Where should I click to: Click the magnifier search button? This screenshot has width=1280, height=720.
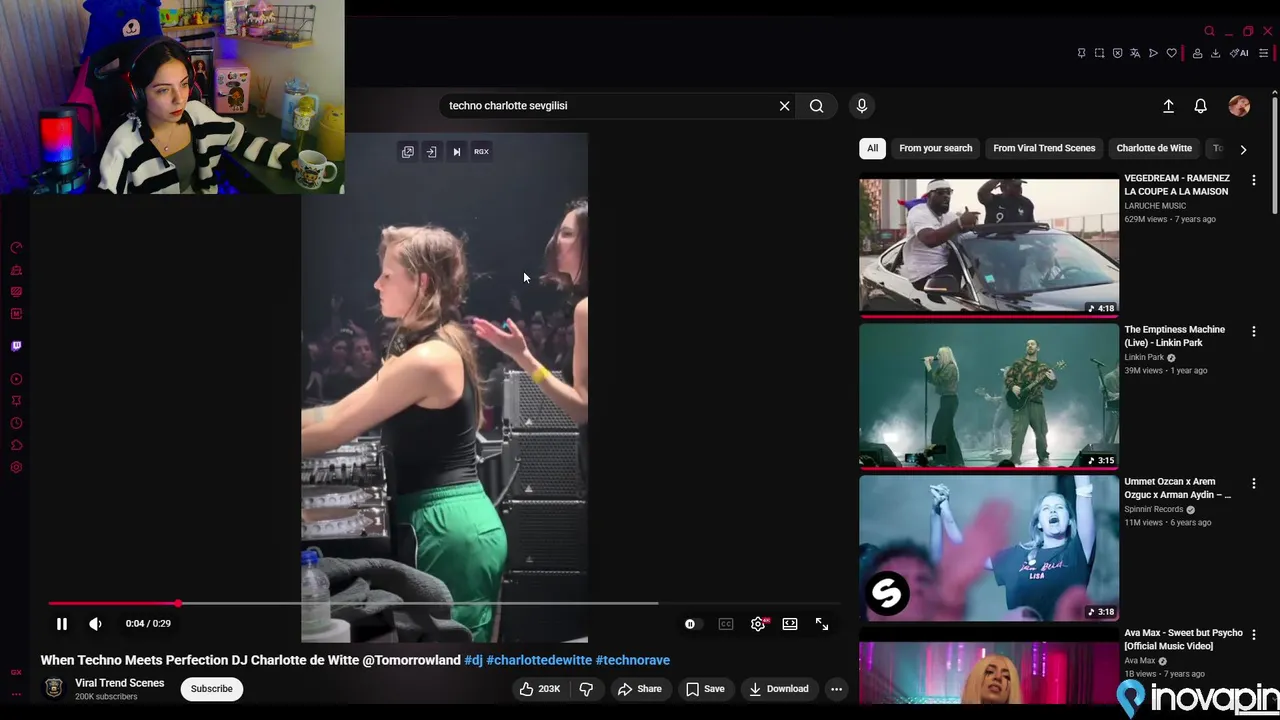pos(817,106)
